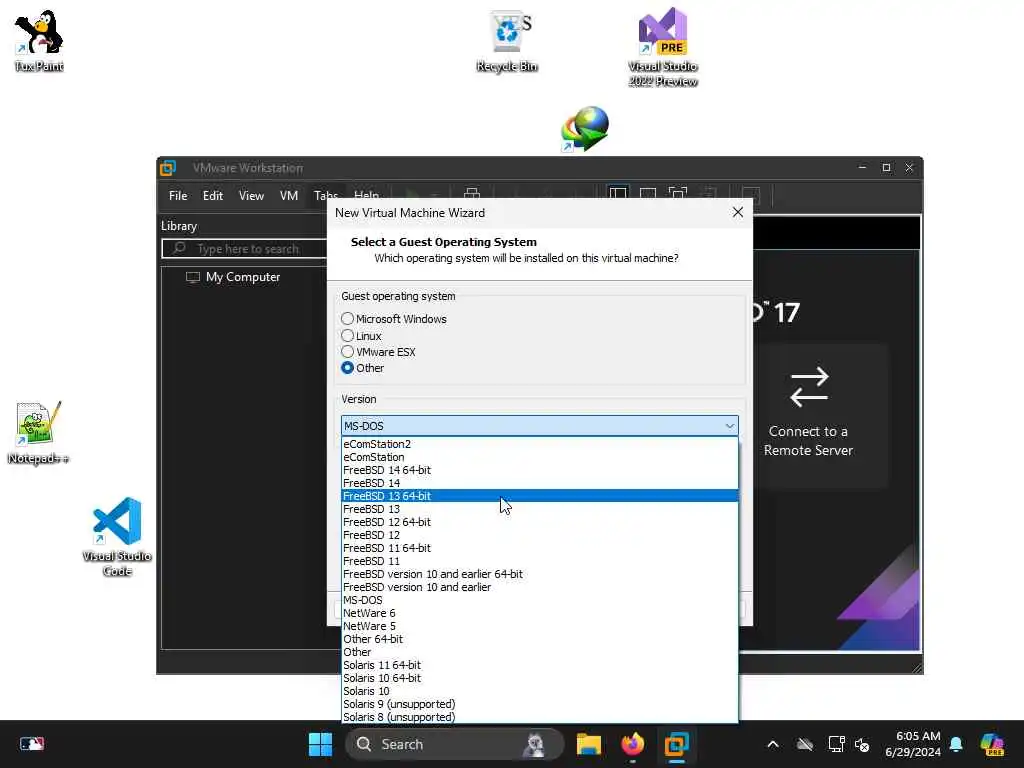The width and height of the screenshot is (1024, 768).
Task: Choose Other 64-bit from the version list
Action: coord(539,639)
